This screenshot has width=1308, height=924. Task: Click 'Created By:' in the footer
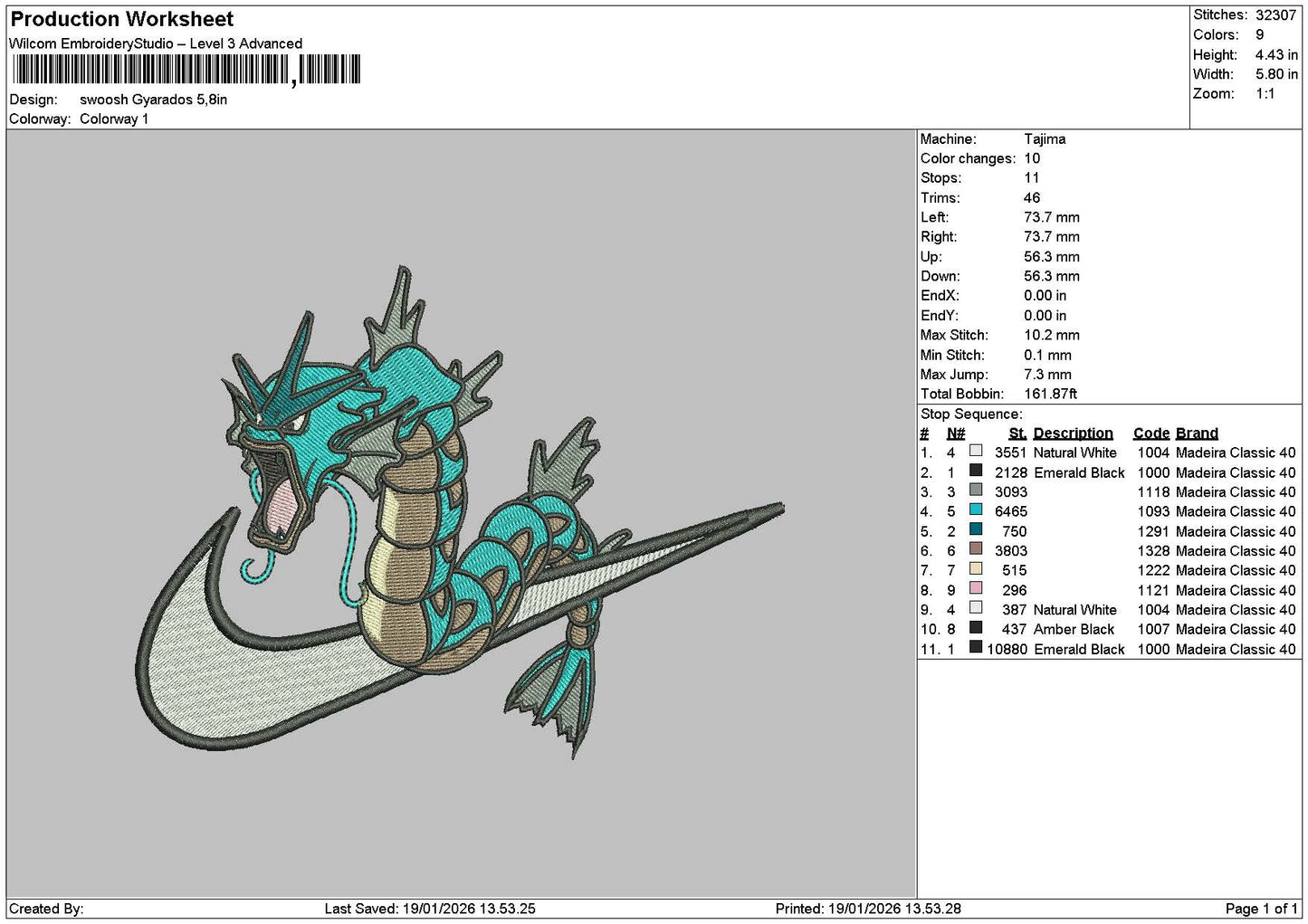click(x=46, y=909)
